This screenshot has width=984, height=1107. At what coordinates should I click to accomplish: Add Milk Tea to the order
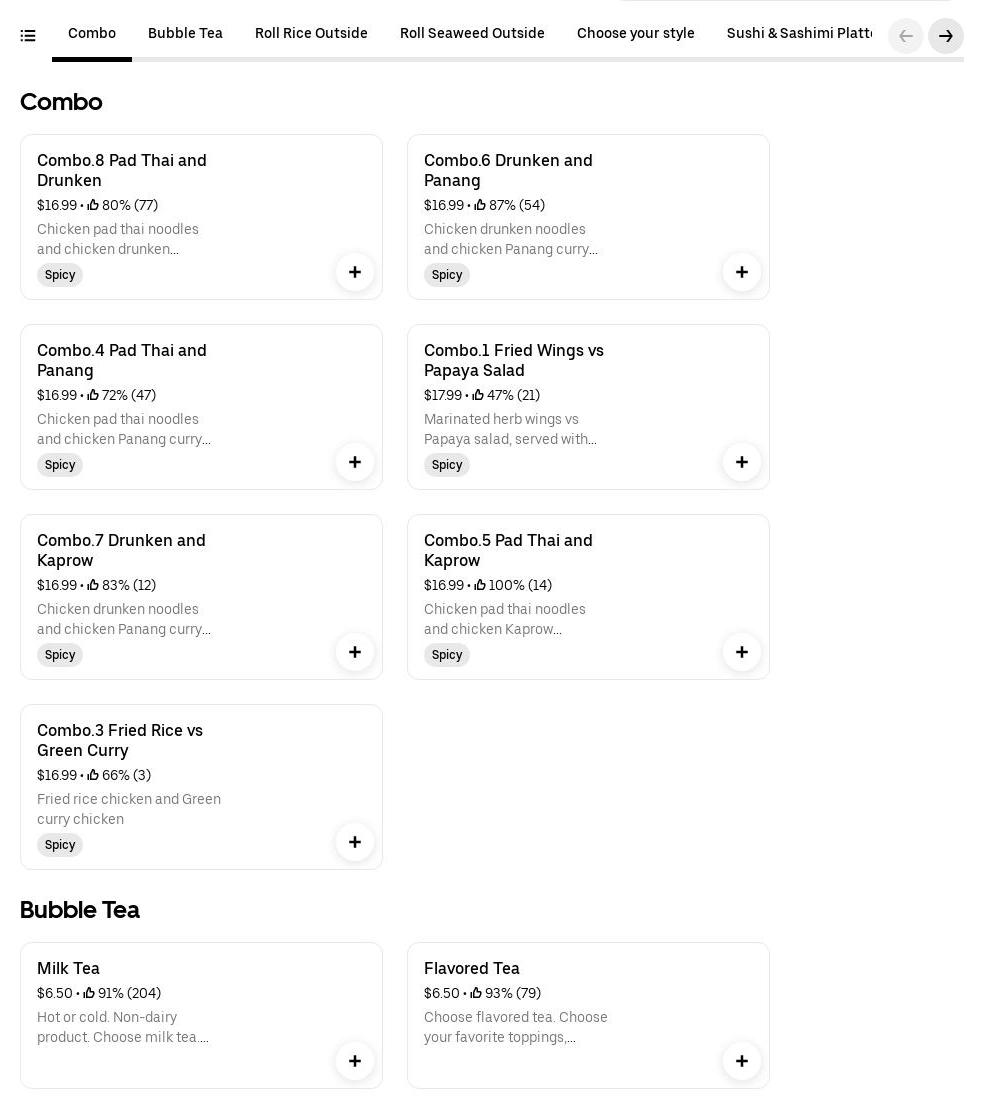click(355, 1061)
